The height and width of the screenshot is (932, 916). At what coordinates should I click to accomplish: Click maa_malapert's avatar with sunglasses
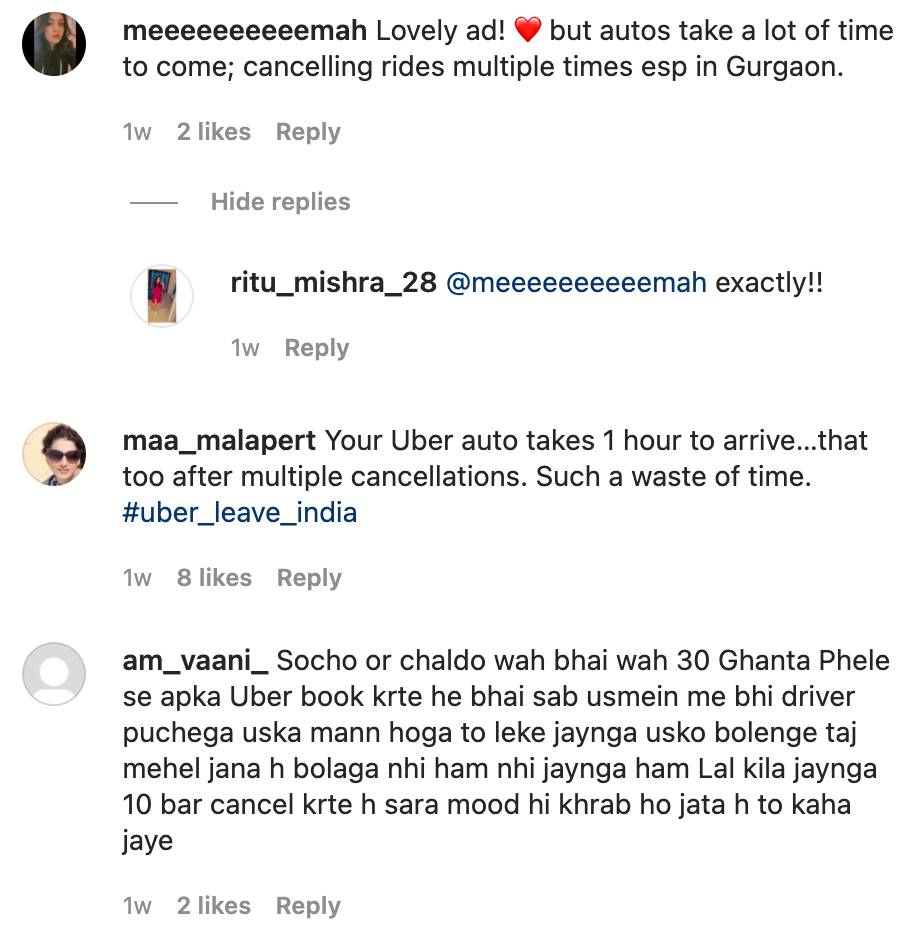[54, 455]
